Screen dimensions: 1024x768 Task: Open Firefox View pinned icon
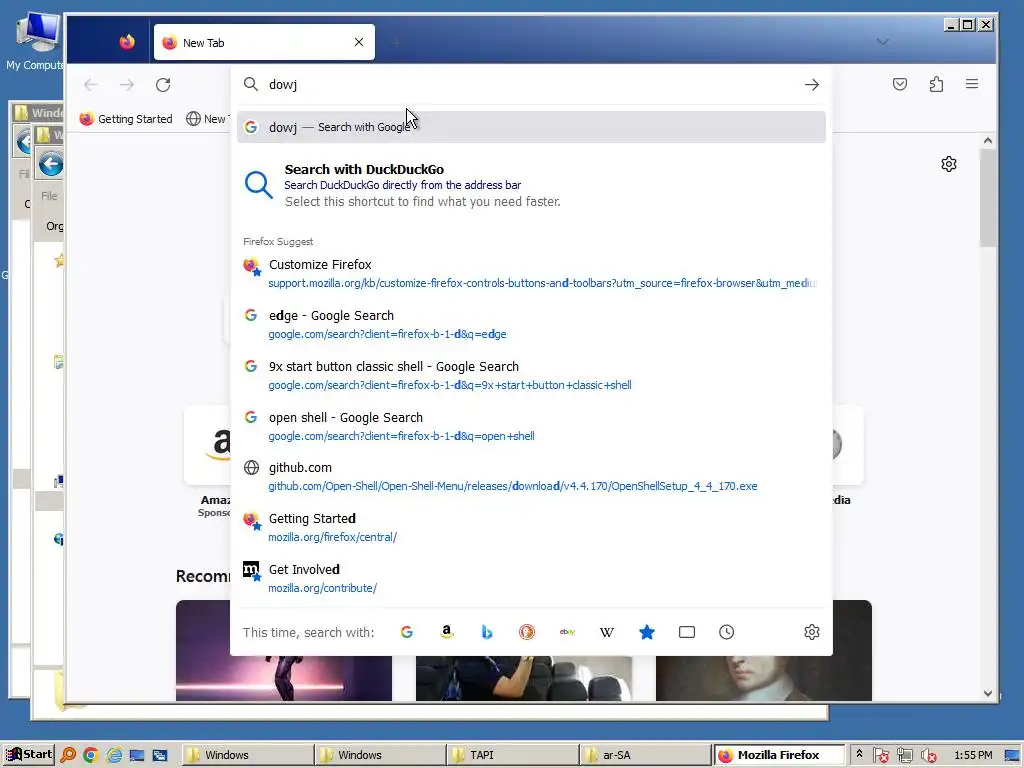coord(127,42)
